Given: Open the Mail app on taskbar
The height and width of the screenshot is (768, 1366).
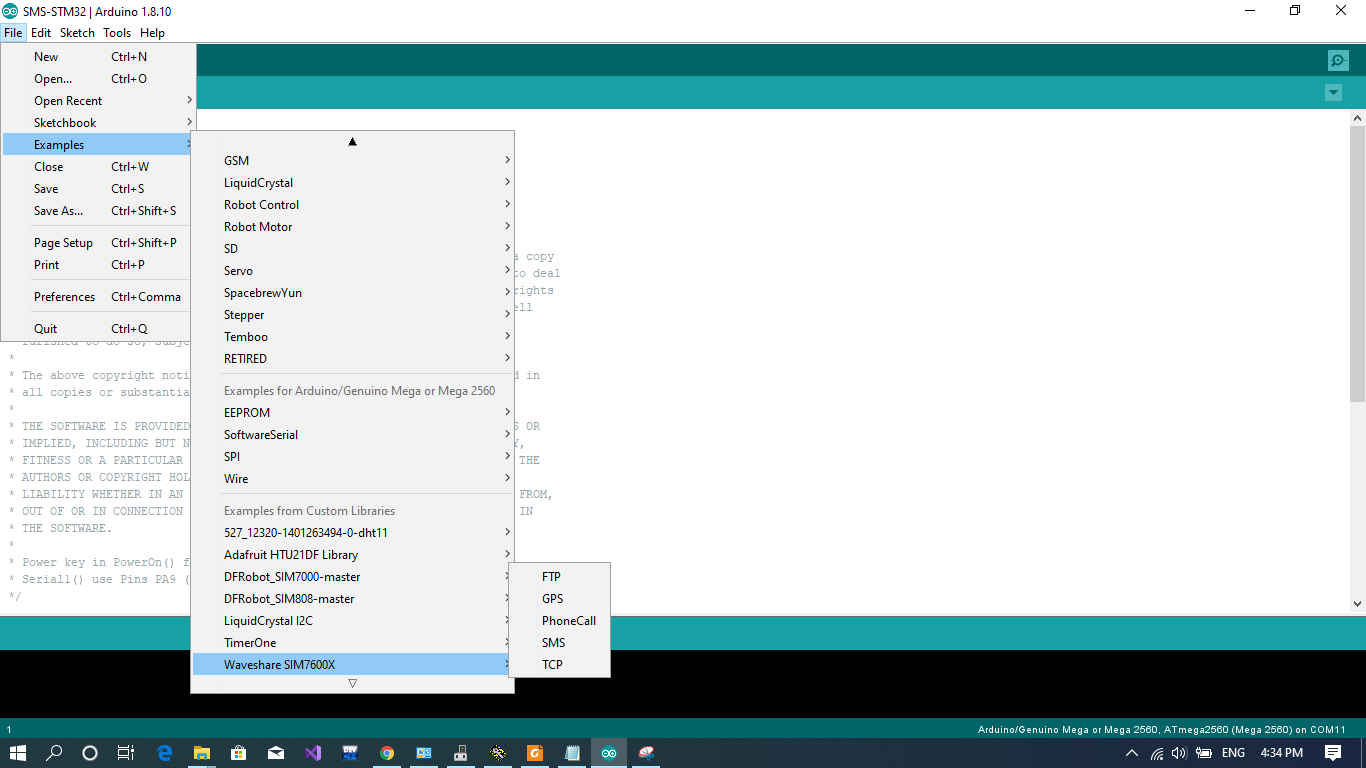Looking at the screenshot, I should tap(276, 753).
